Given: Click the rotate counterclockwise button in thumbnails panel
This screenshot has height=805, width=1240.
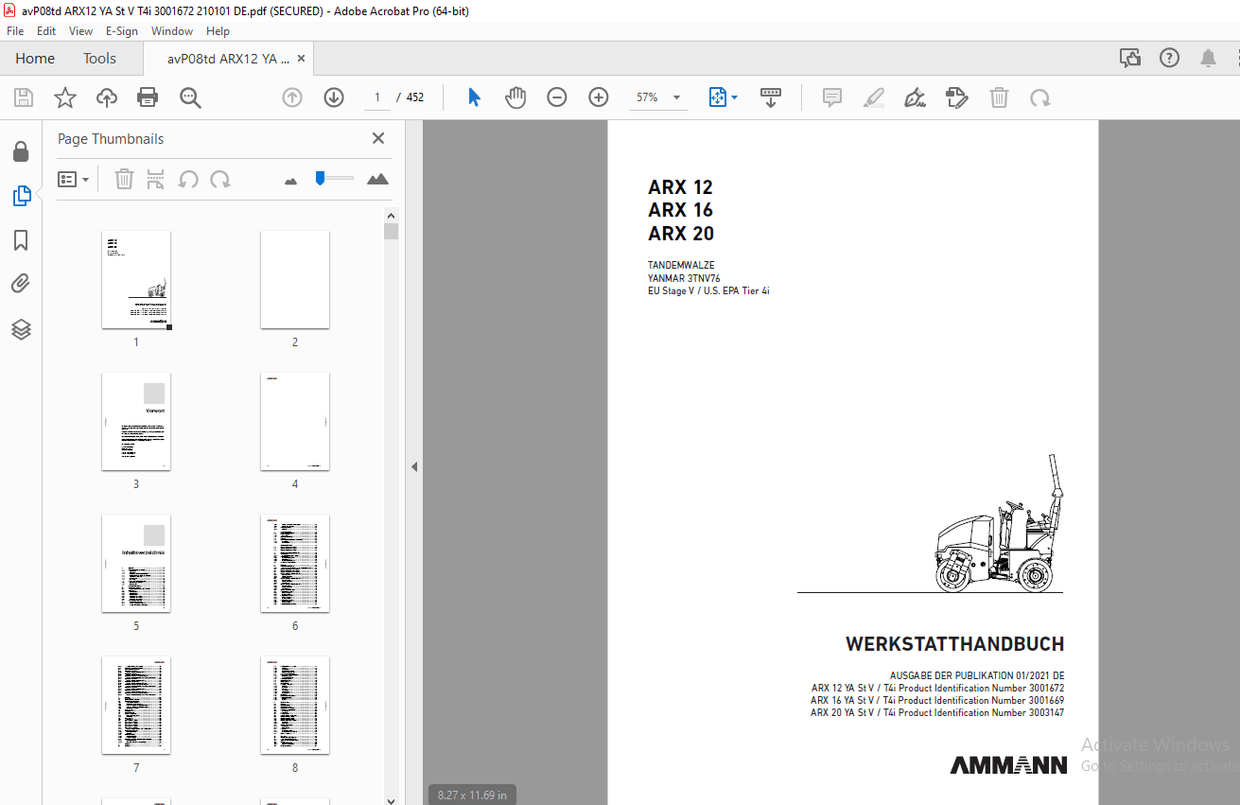Looking at the screenshot, I should point(189,179).
